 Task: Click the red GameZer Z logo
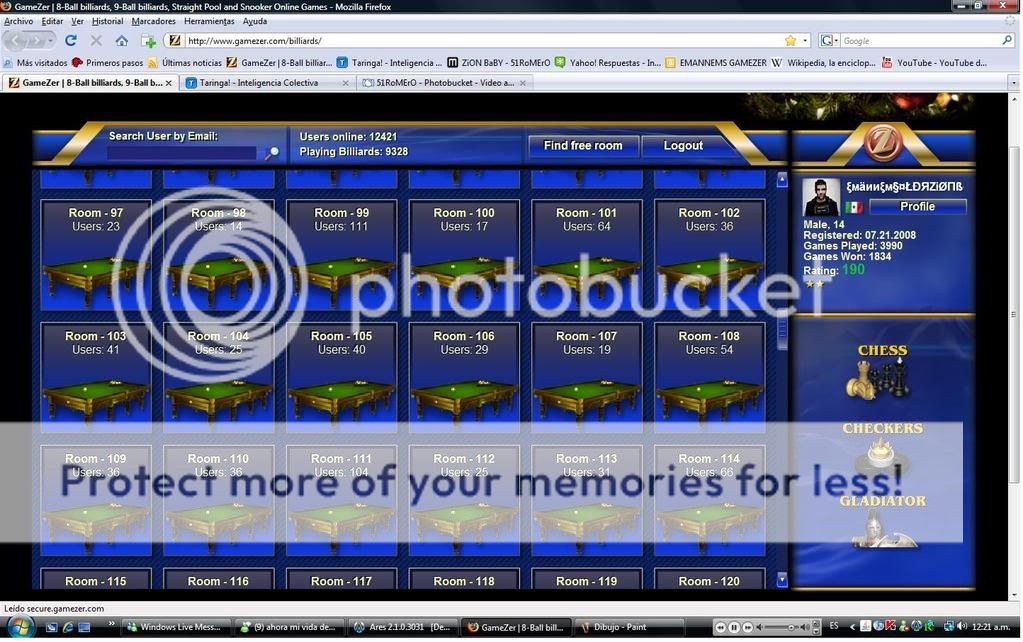tap(882, 142)
